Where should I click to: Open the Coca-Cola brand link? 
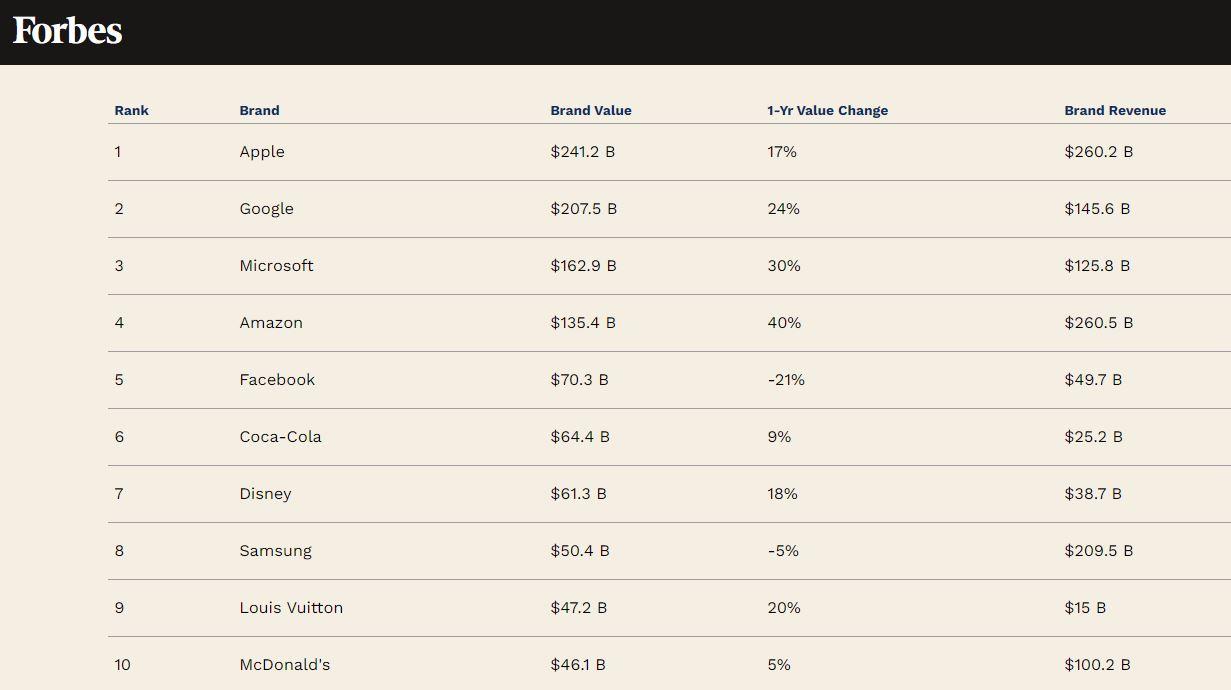[x=280, y=437]
